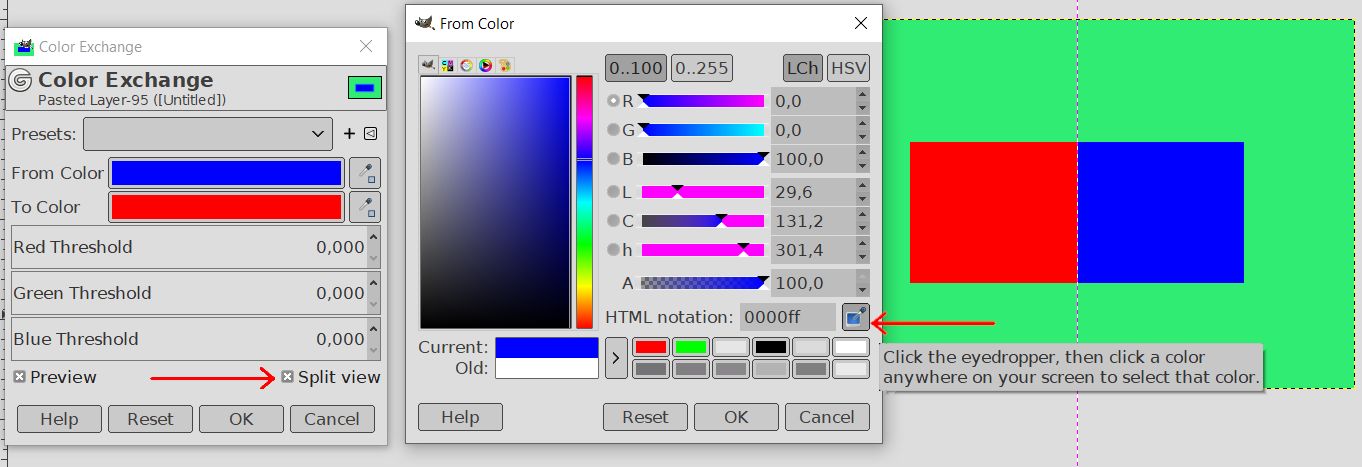Click the Old white color swatch
The image size is (1362, 467).
click(x=547, y=368)
